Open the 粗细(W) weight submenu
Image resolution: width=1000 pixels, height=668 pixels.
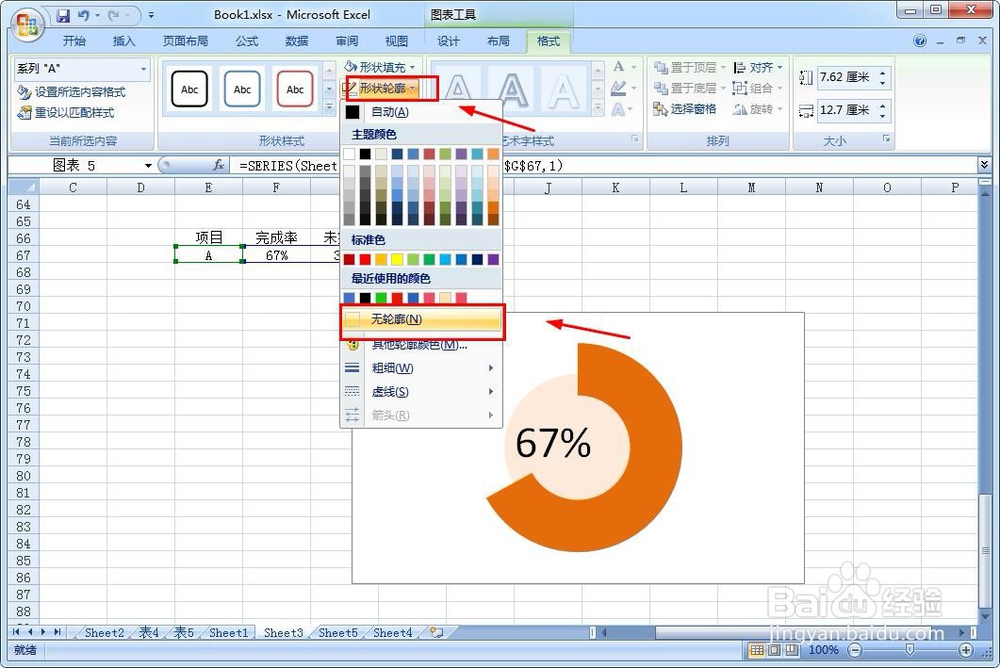pyautogui.click(x=422, y=368)
